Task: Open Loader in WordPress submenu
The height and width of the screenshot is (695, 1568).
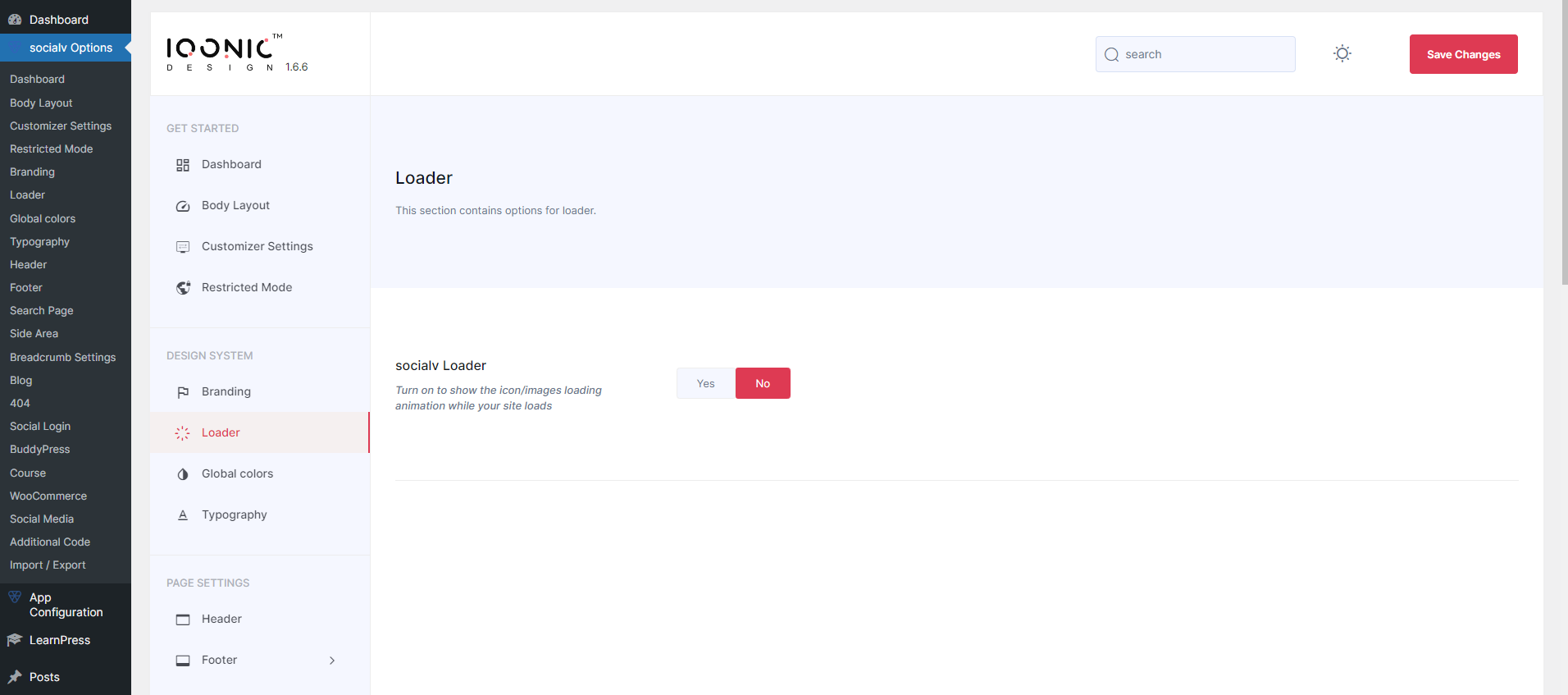Action: pos(28,194)
